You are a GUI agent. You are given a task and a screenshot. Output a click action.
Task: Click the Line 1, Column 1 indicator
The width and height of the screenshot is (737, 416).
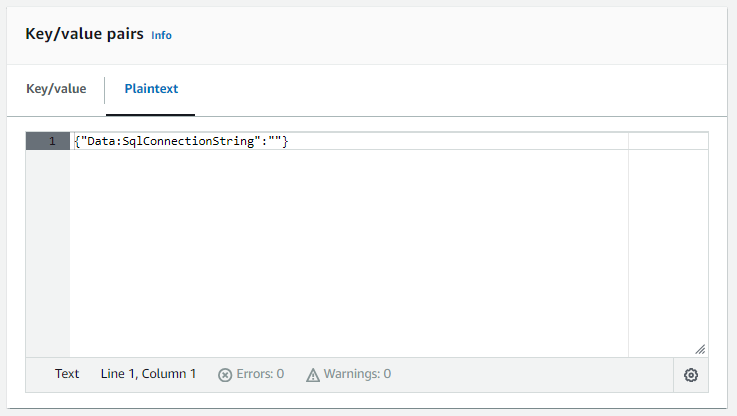(148, 374)
